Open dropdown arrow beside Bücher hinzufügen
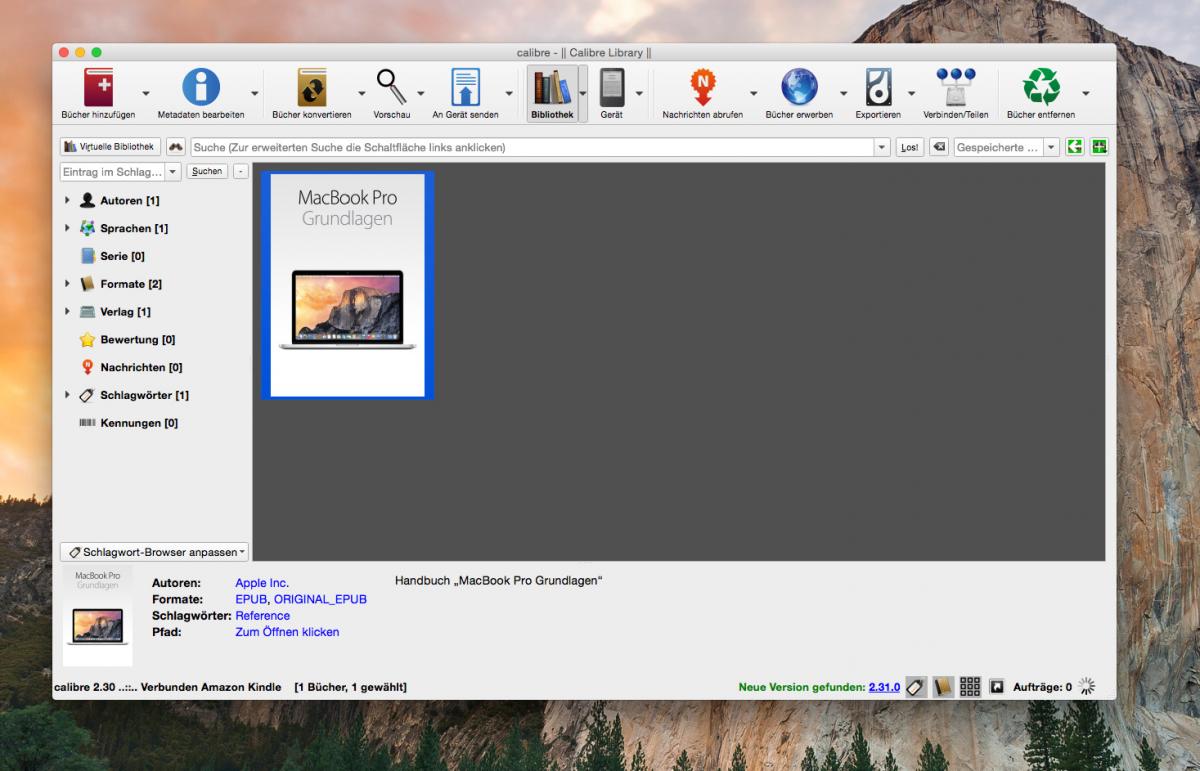Image resolution: width=1200 pixels, height=771 pixels. (x=146, y=93)
